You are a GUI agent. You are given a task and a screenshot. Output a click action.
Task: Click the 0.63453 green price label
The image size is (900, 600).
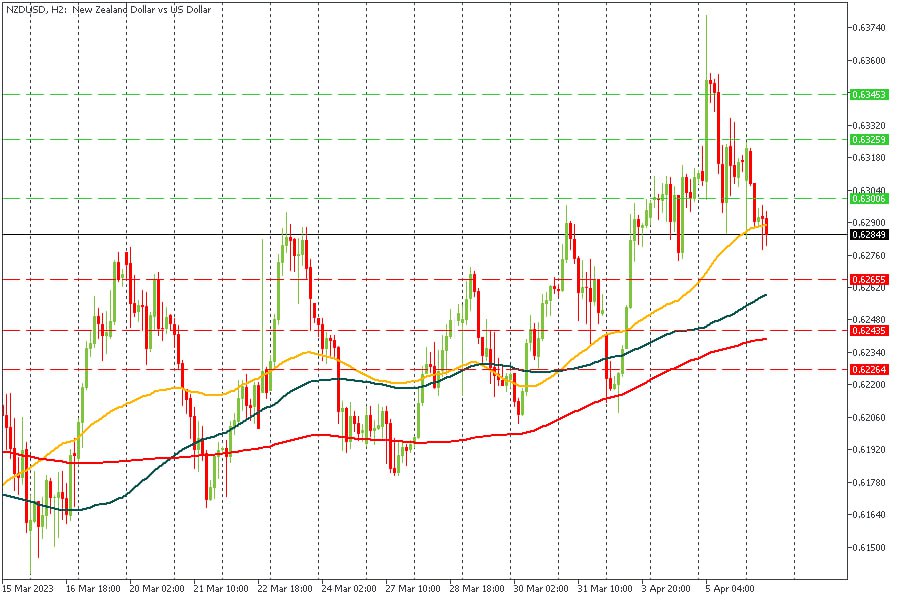[869, 94]
